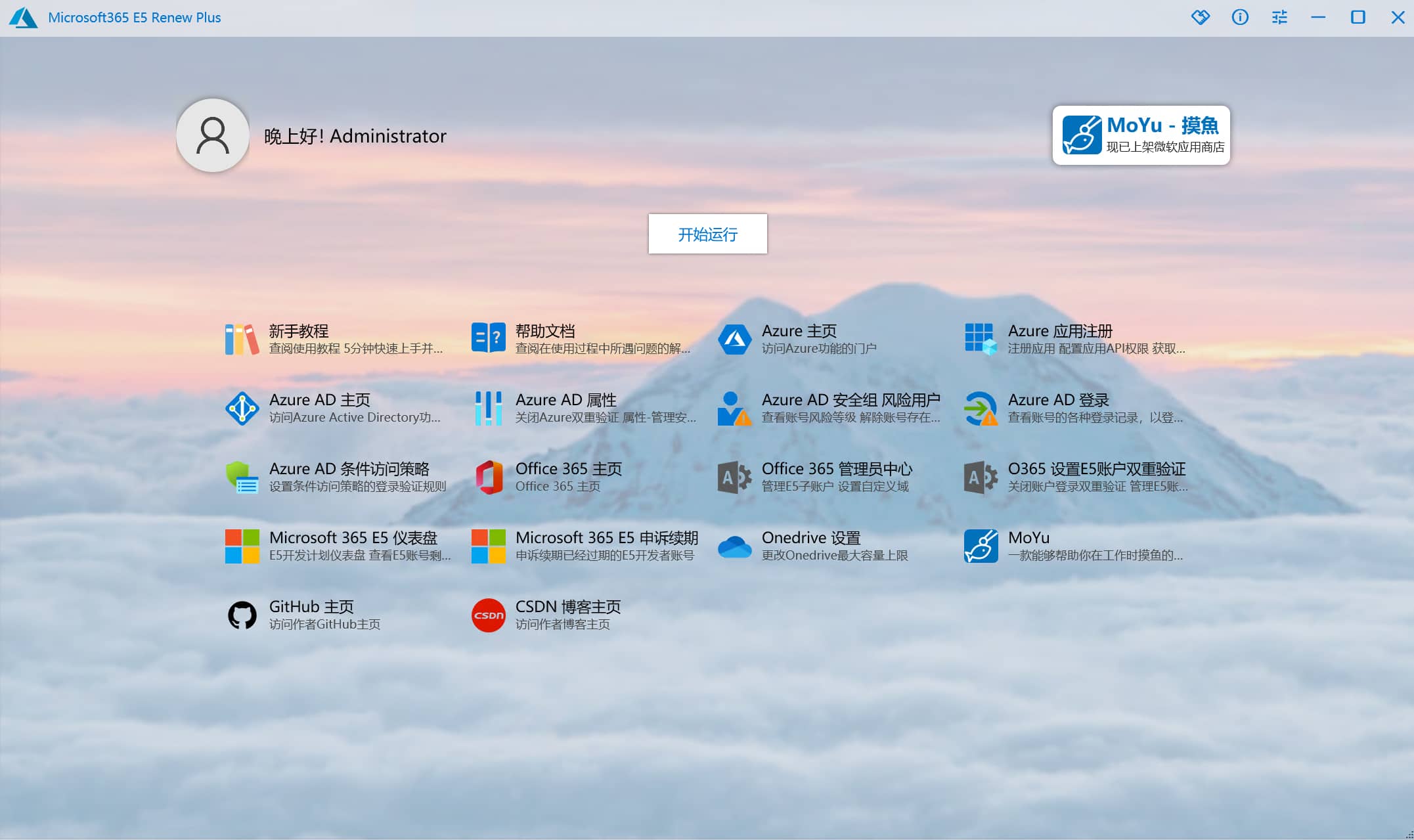Click the GitHub 主页 octocat icon
This screenshot has height=840, width=1414.
click(x=242, y=615)
